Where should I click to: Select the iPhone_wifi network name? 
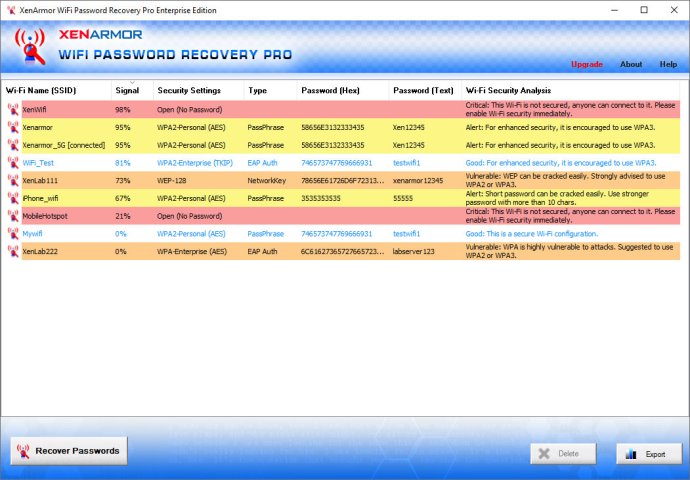tap(40, 198)
